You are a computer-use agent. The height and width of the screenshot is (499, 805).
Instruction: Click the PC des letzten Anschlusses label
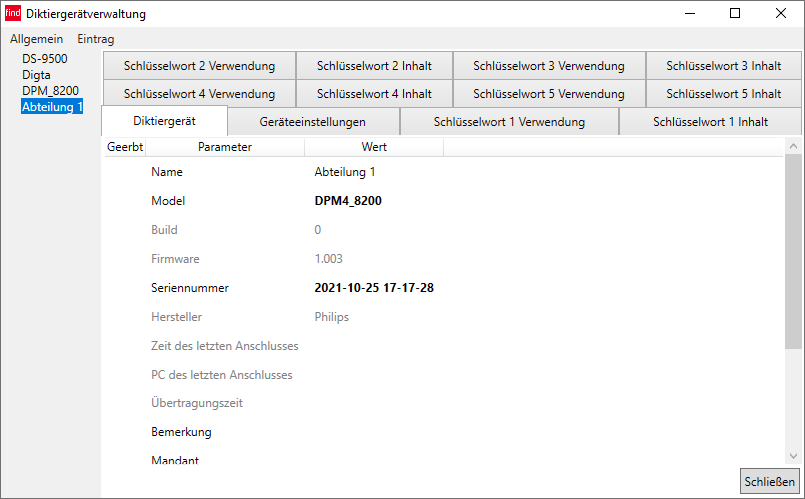coord(222,375)
